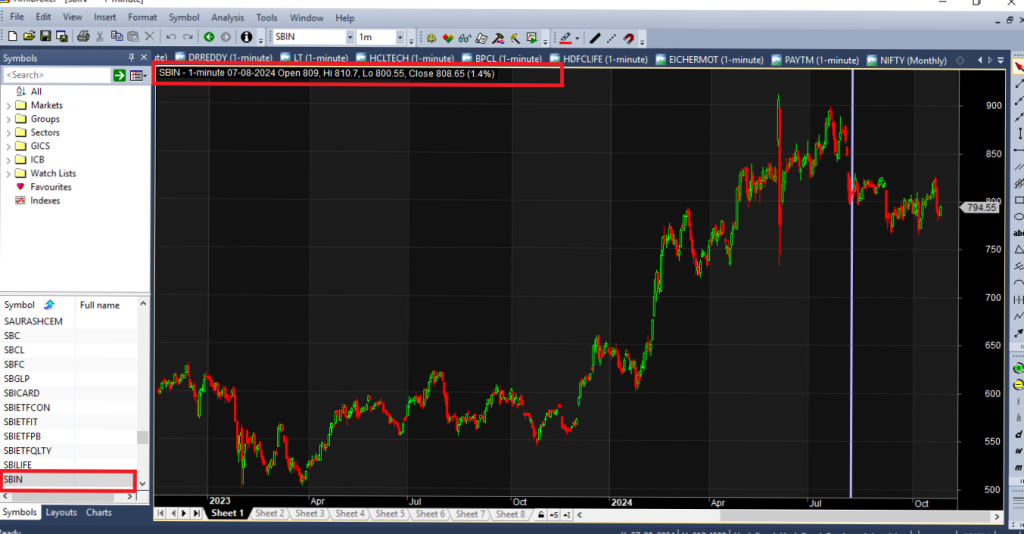Jump to the last sheet
This screenshot has width=1024, height=534.
pos(197,514)
